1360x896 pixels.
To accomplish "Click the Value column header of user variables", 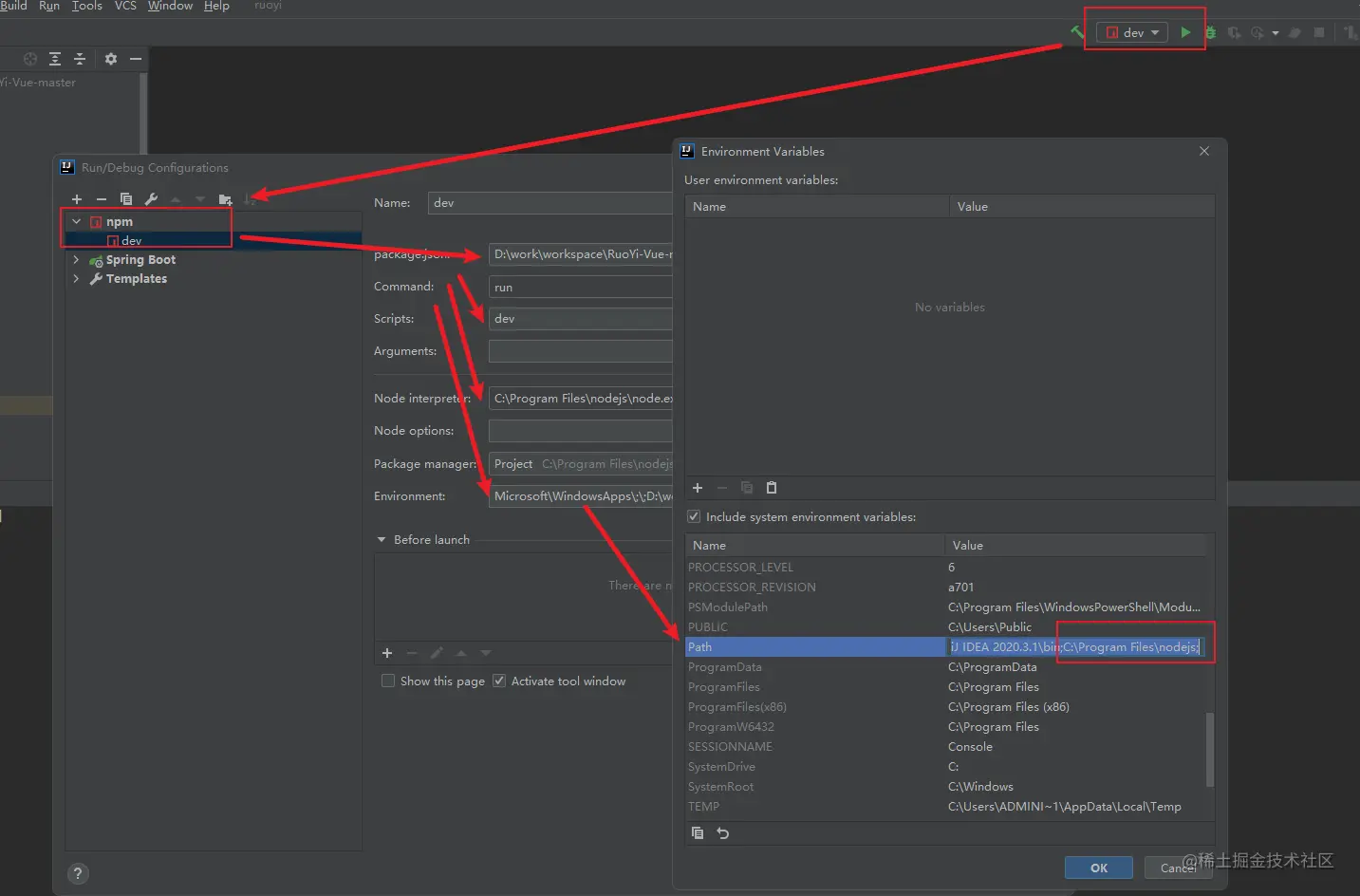I will point(1082,206).
